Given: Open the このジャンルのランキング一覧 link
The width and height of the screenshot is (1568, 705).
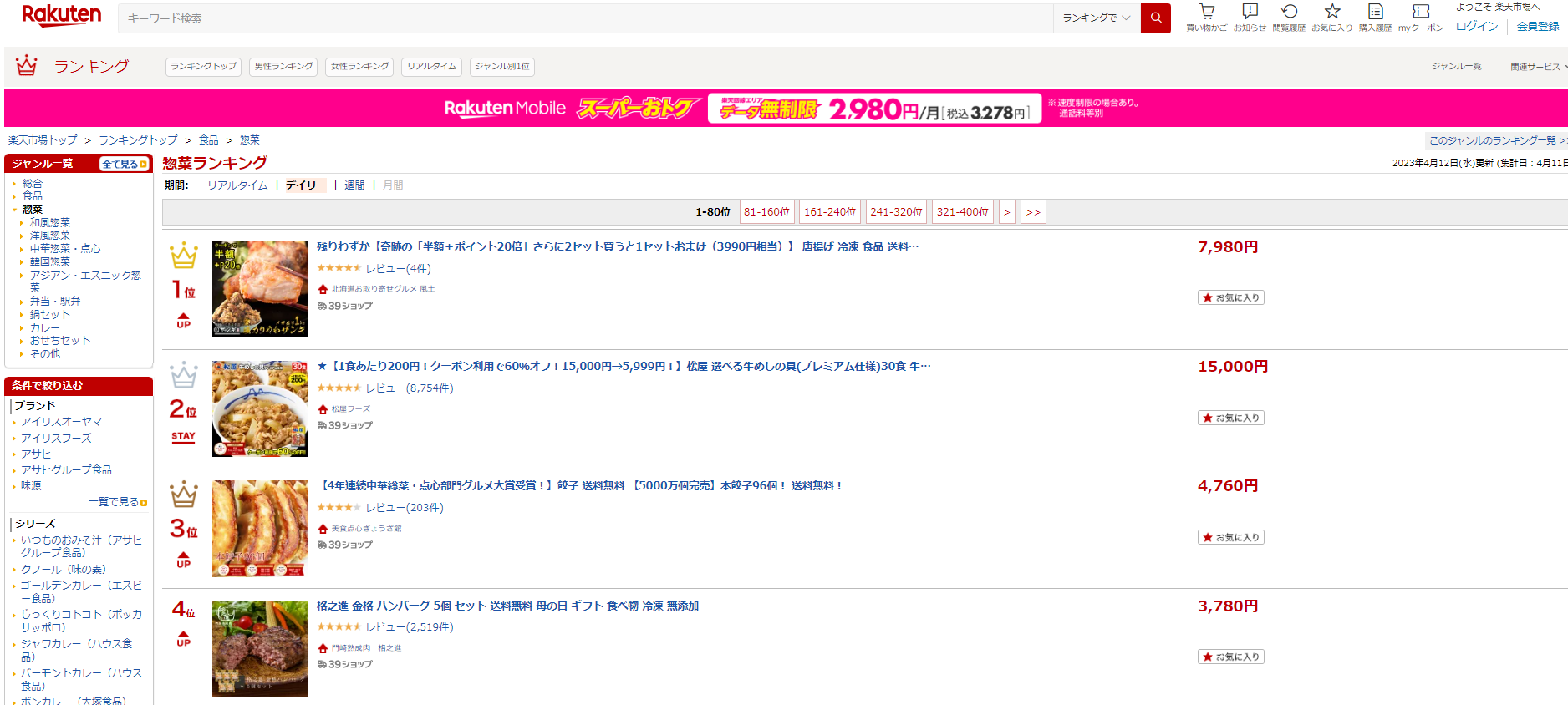Looking at the screenshot, I should pyautogui.click(x=1498, y=140).
